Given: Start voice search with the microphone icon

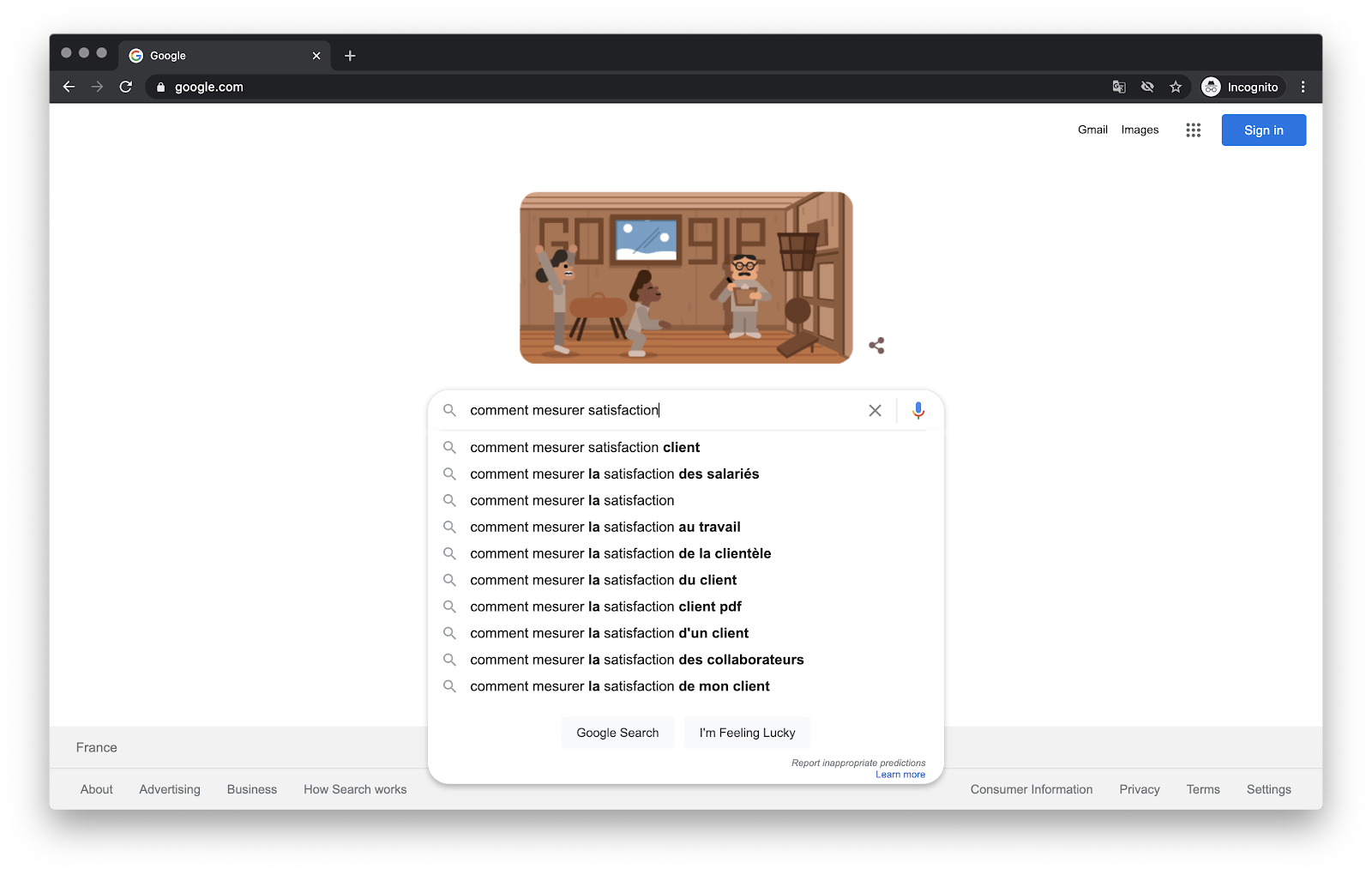Looking at the screenshot, I should click(918, 411).
